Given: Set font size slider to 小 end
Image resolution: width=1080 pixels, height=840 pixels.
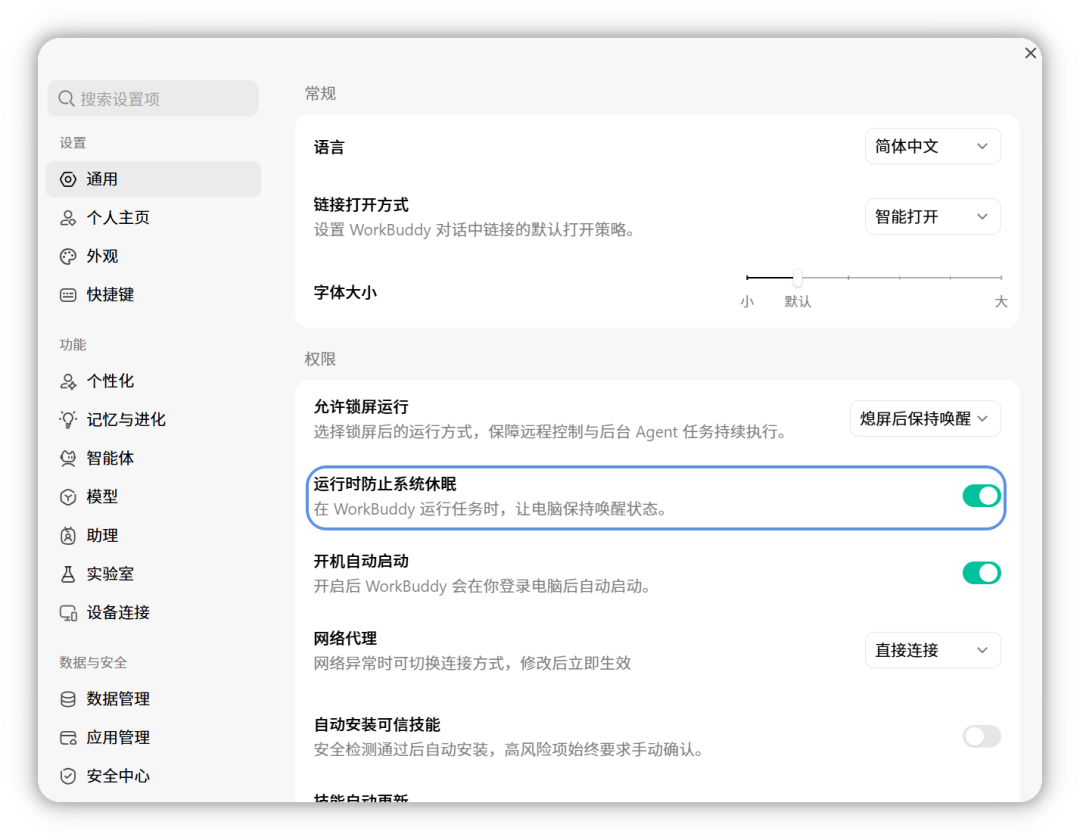Looking at the screenshot, I should (x=747, y=277).
